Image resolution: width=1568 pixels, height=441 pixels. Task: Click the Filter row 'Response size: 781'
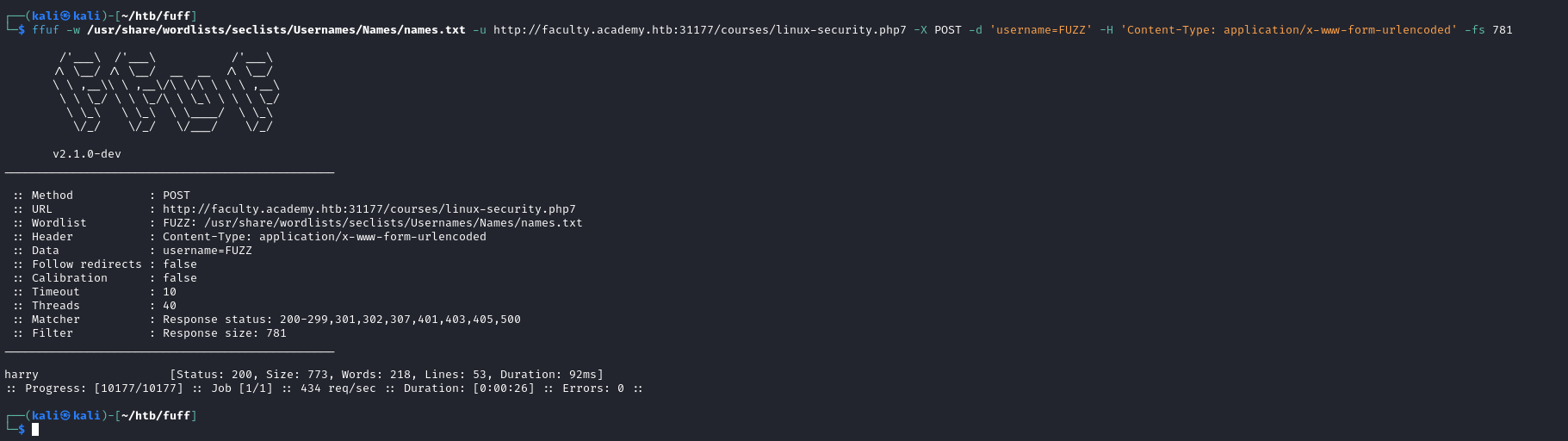(x=224, y=333)
